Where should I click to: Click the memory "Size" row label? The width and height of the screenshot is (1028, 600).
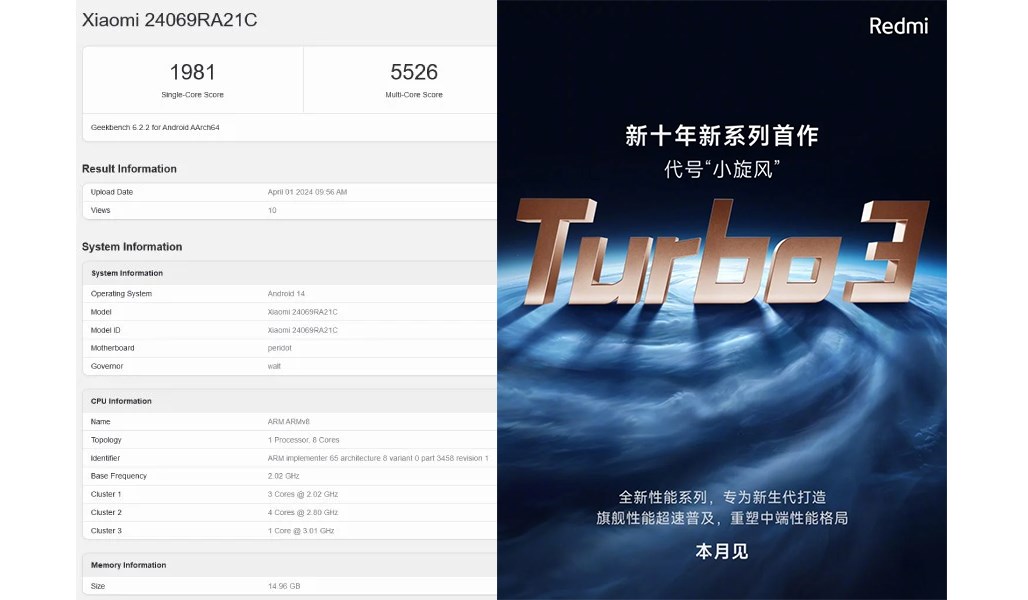98,586
